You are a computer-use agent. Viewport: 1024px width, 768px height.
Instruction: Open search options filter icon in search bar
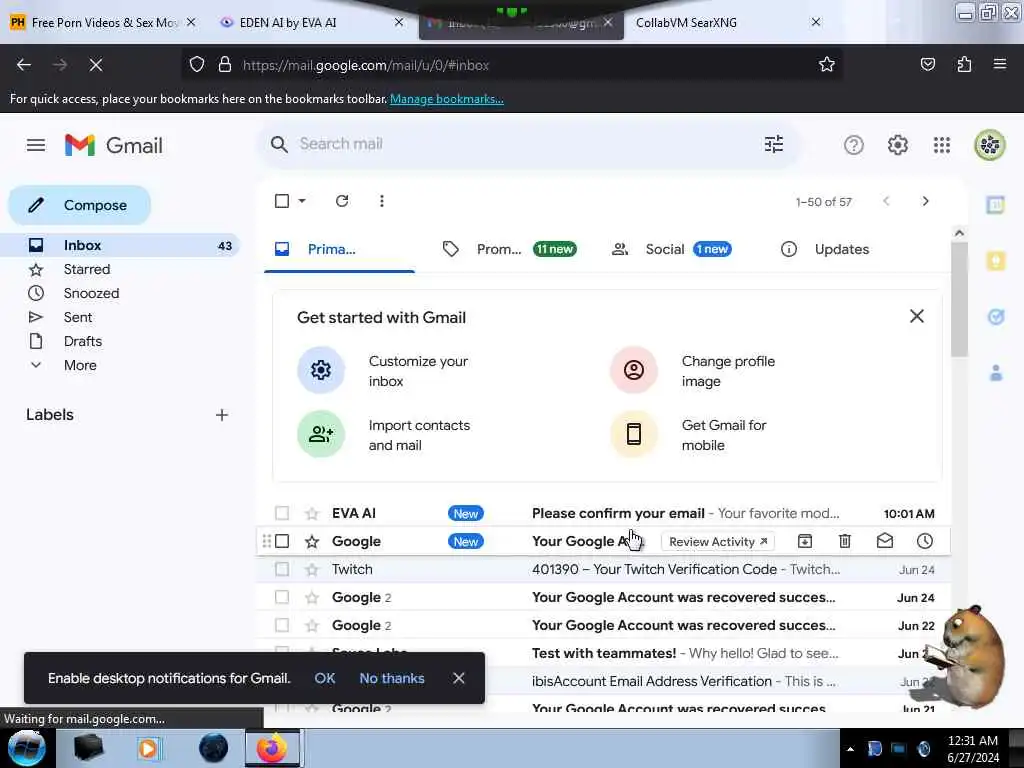pyautogui.click(x=774, y=144)
